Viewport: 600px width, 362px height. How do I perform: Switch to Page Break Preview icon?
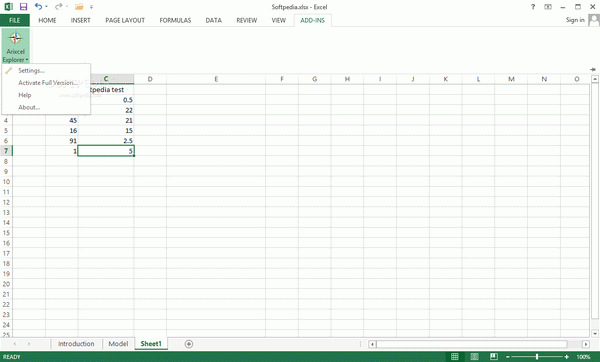[494, 357]
